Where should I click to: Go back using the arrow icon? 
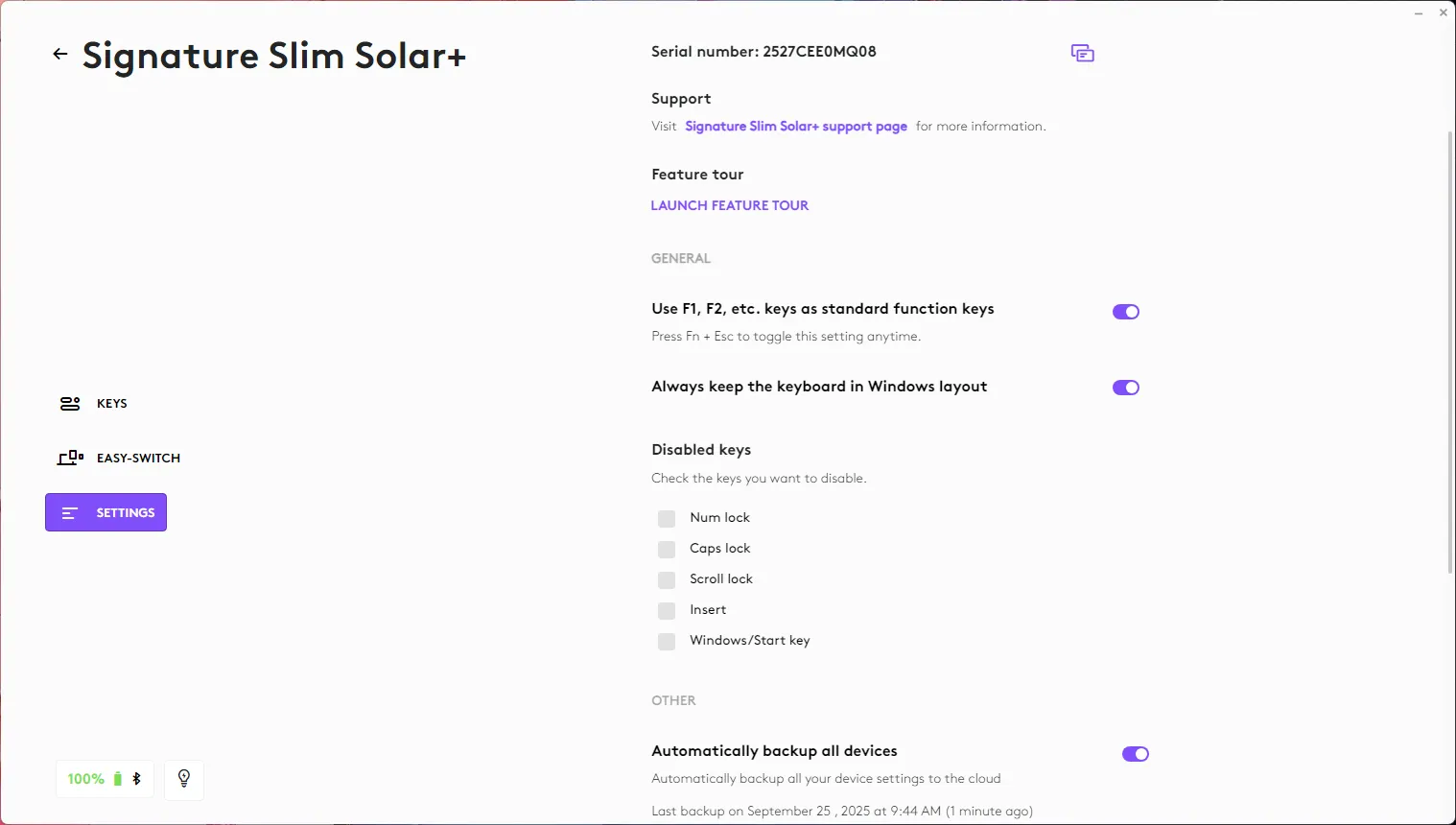[60, 55]
